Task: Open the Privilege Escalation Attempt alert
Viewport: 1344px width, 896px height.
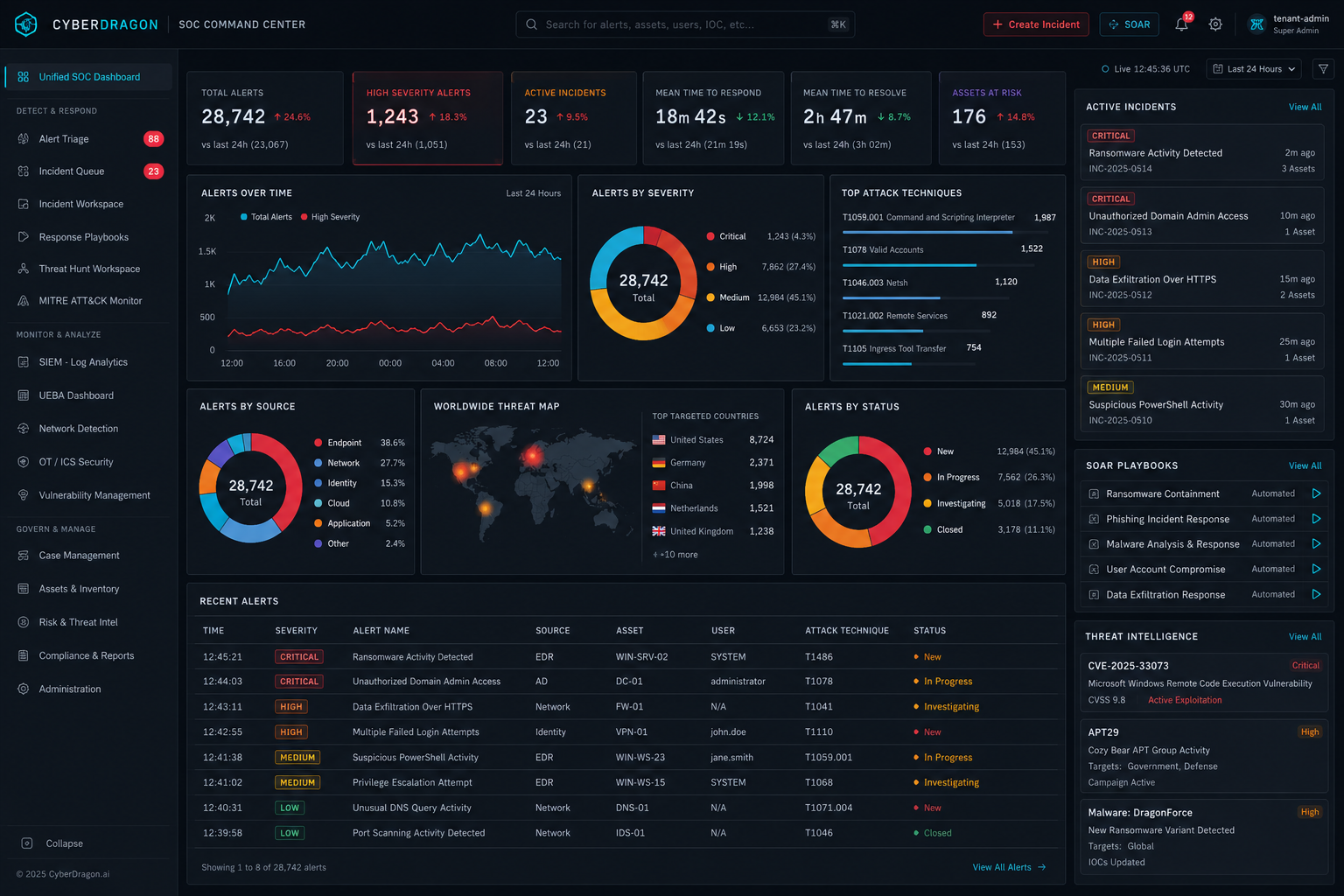Action: (412, 783)
